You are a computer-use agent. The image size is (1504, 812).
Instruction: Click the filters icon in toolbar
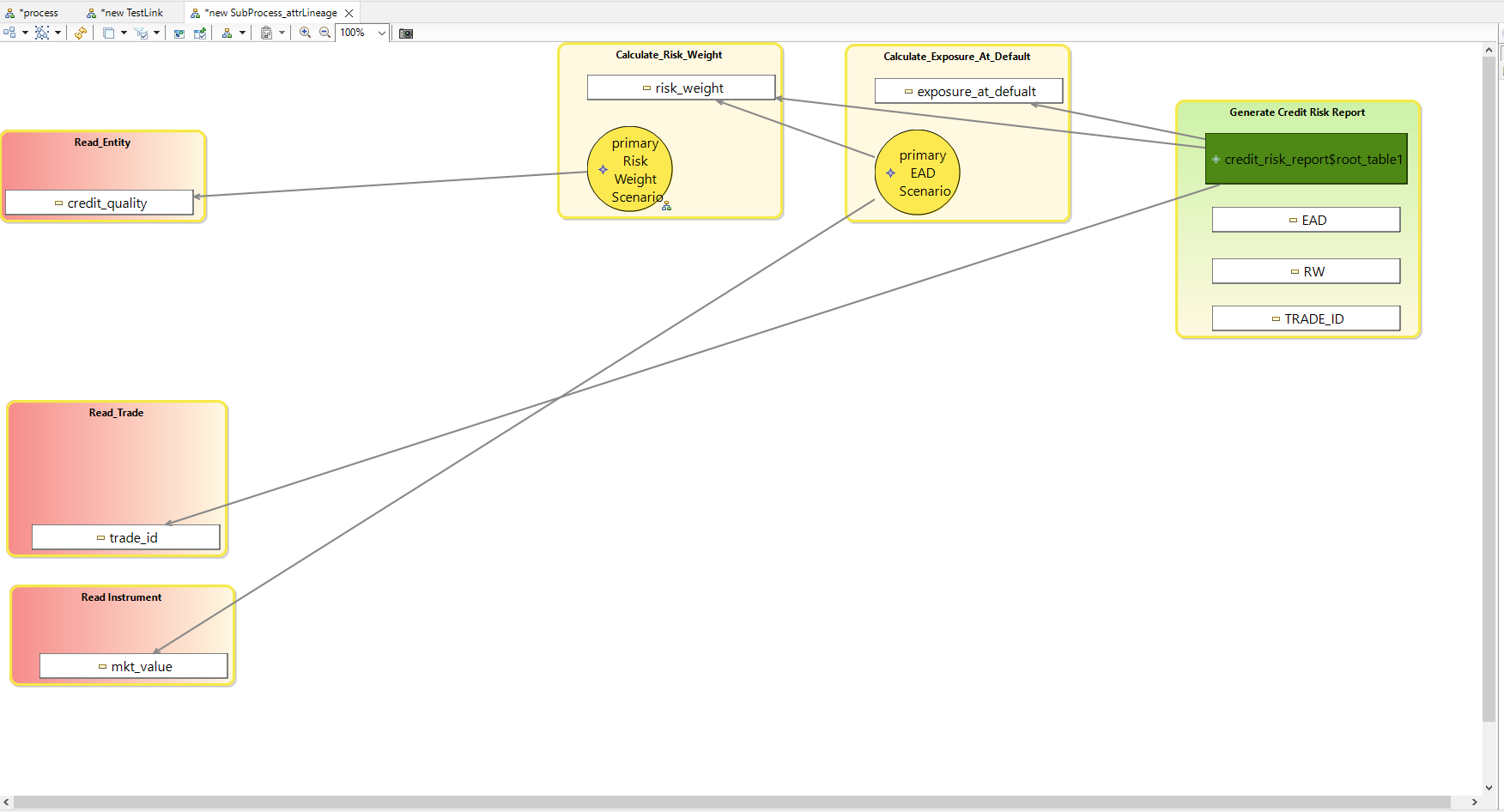(141, 33)
